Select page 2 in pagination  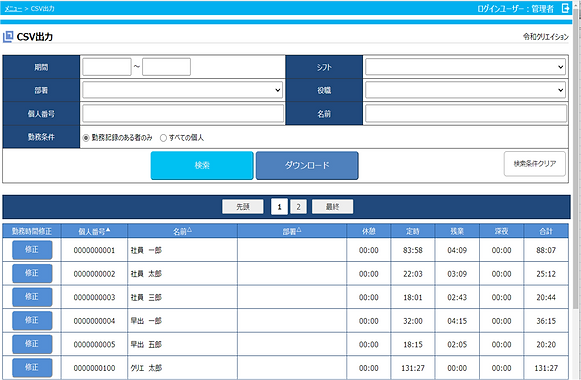click(x=298, y=207)
